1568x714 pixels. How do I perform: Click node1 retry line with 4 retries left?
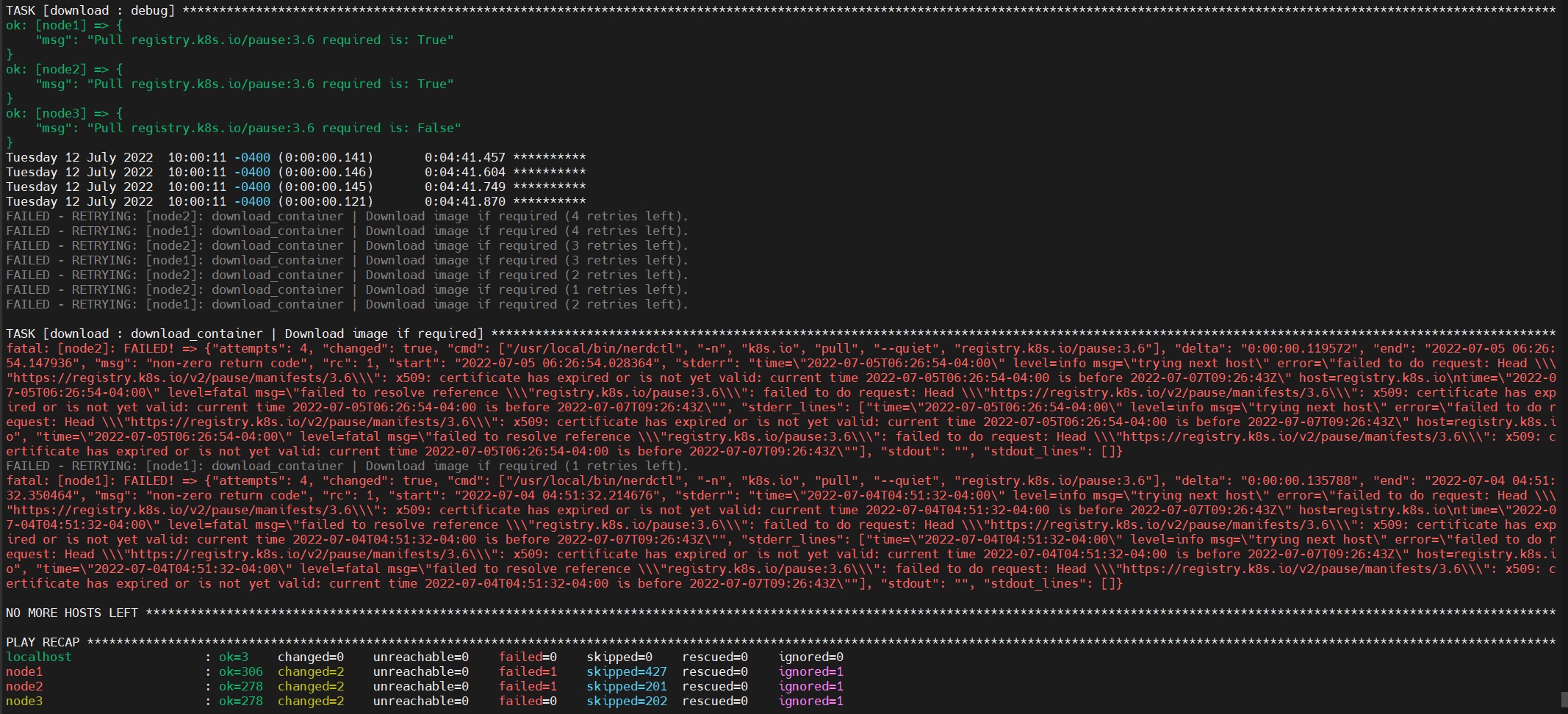(348, 231)
